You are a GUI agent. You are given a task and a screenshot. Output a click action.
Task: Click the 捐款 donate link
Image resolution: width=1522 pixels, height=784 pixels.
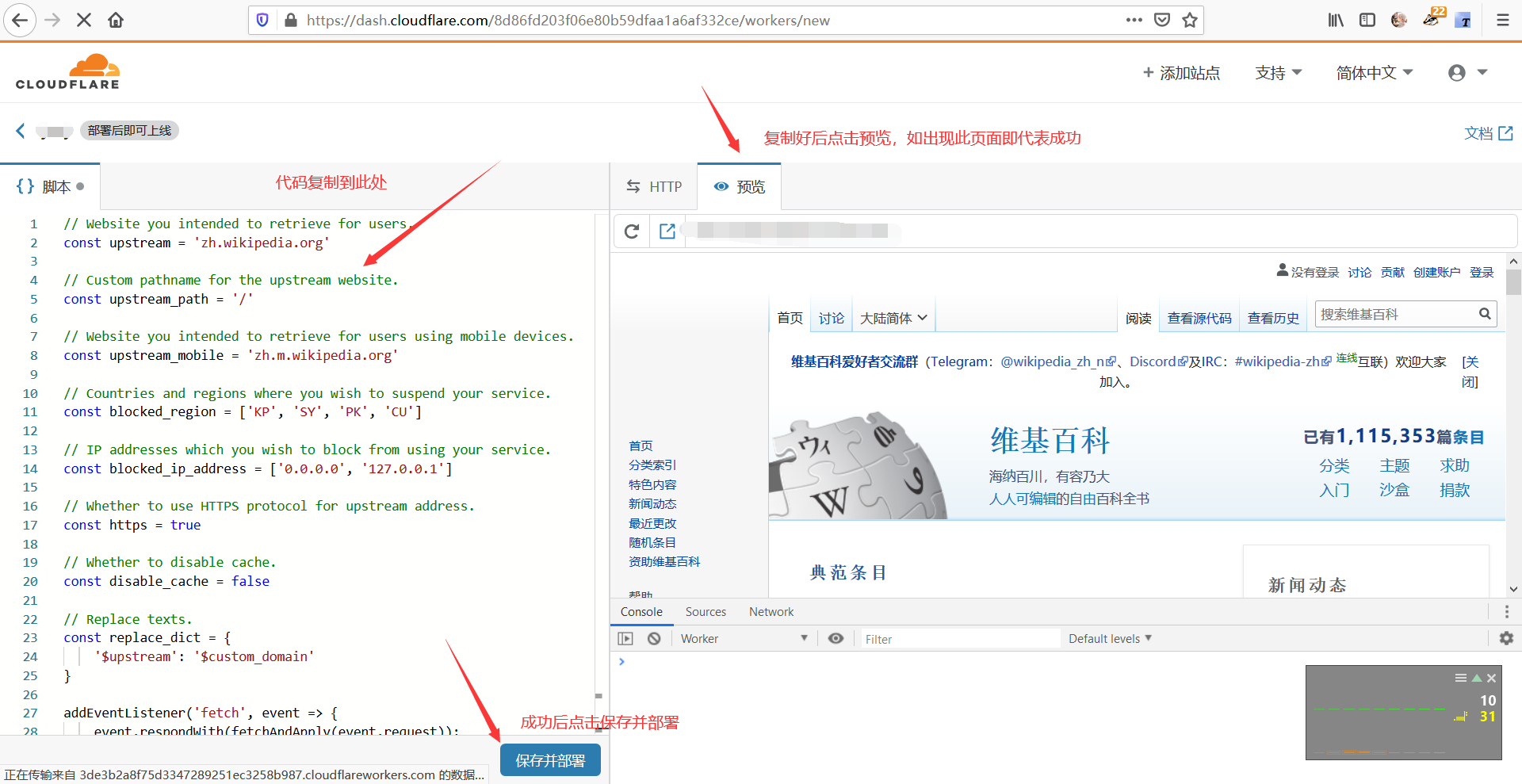[x=1455, y=490]
